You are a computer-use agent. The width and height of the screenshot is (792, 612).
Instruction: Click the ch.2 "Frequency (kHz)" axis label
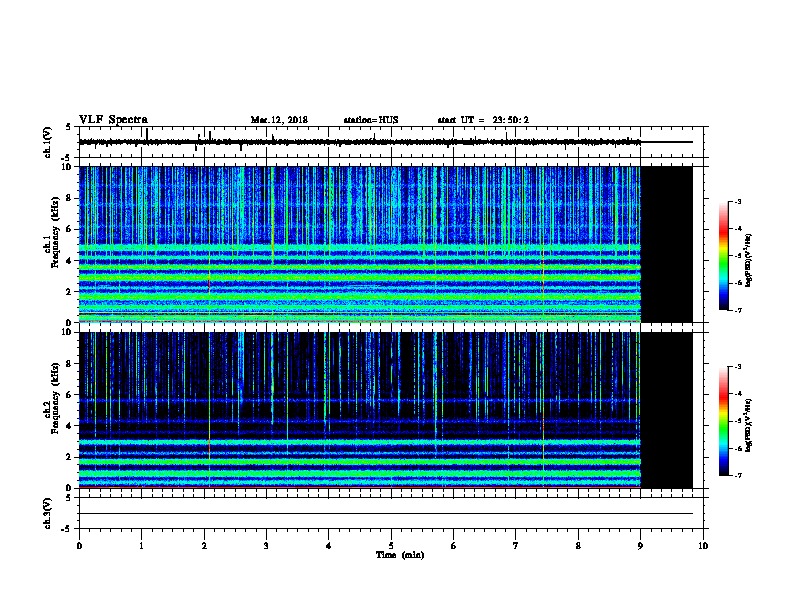pos(55,398)
